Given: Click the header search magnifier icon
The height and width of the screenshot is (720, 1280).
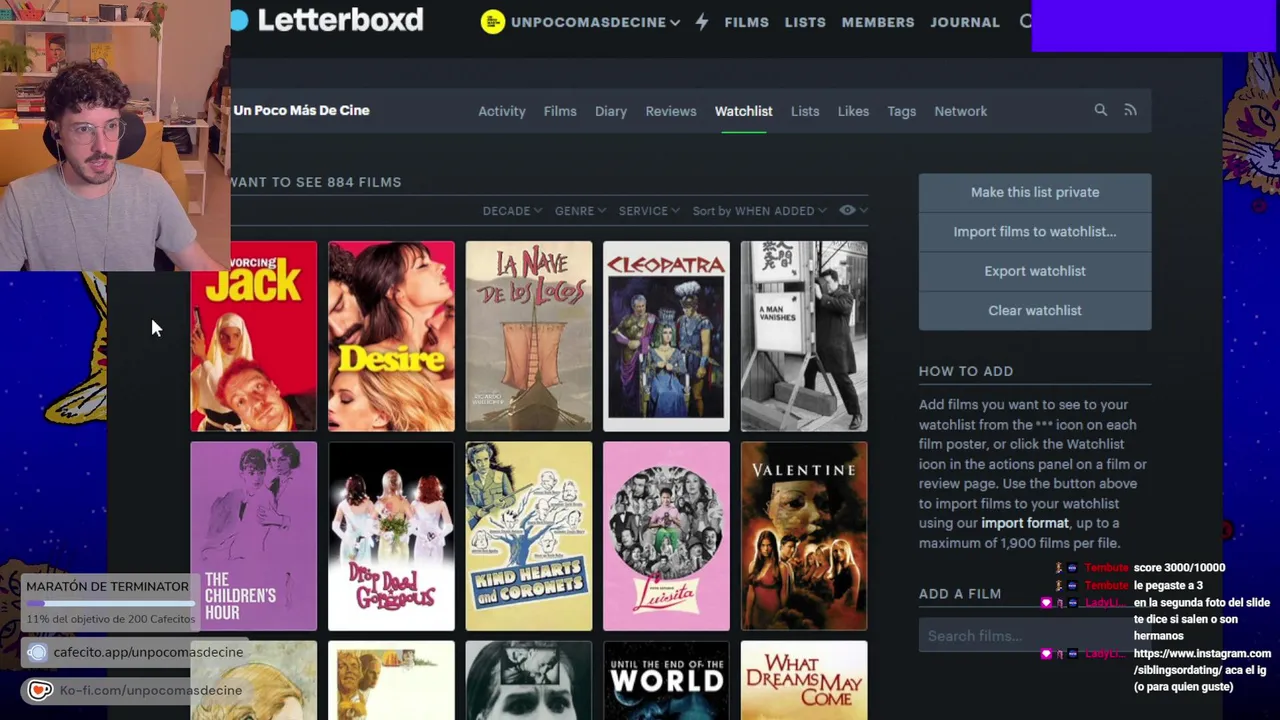Looking at the screenshot, I should [x=1025, y=21].
